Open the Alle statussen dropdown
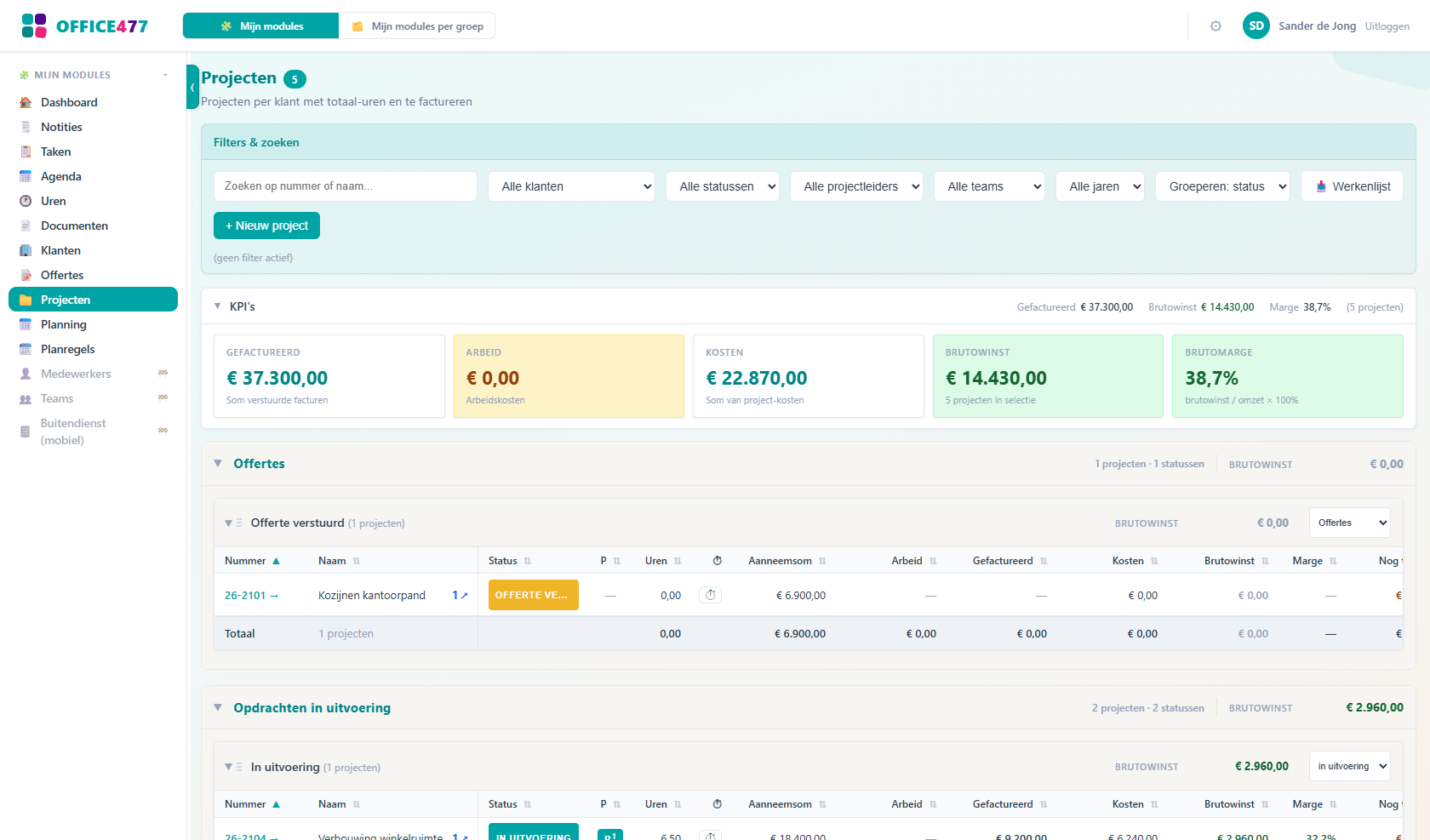1430x840 pixels. pos(723,186)
